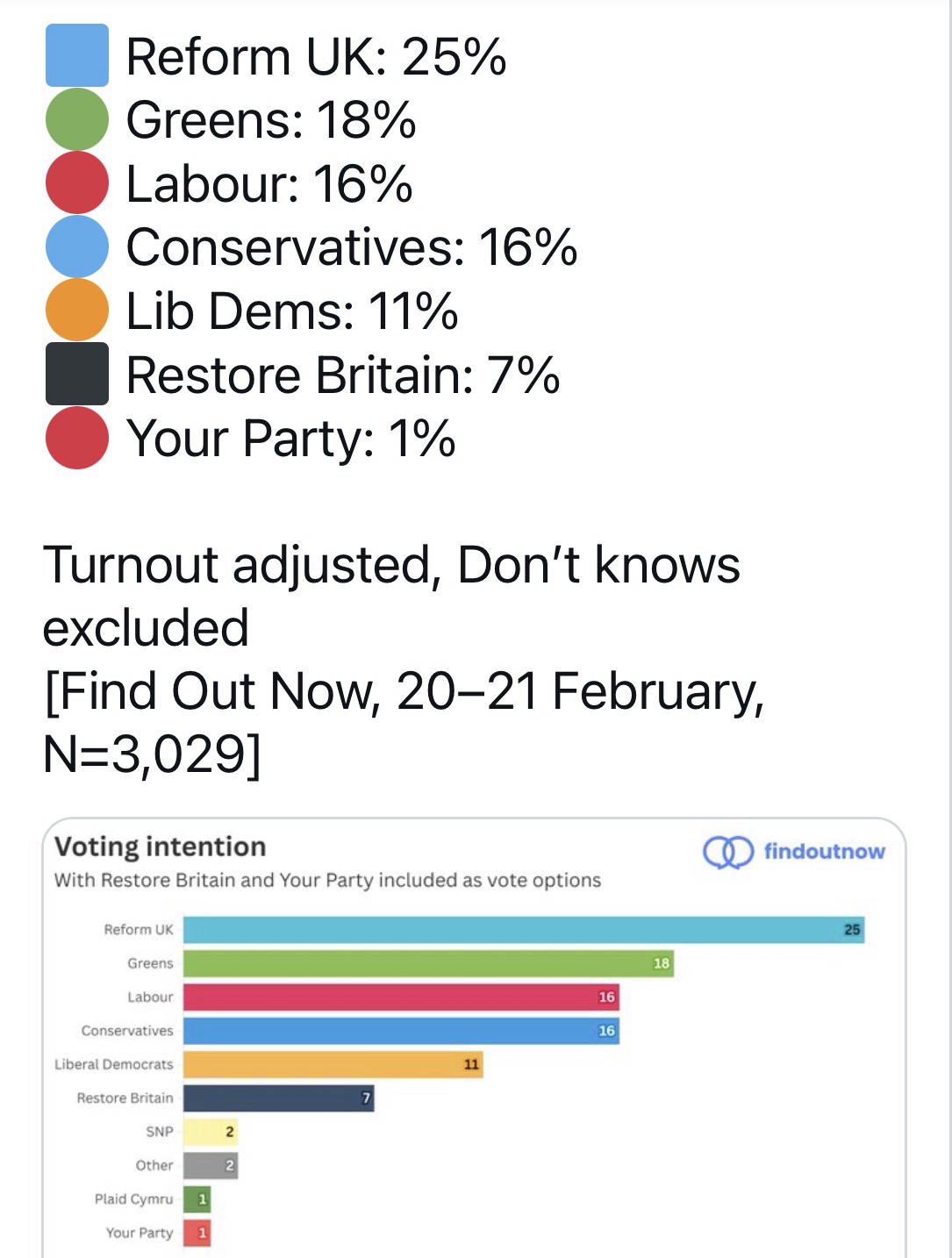
Task: Click the blue square beside Reform UK
Action: (x=77, y=56)
